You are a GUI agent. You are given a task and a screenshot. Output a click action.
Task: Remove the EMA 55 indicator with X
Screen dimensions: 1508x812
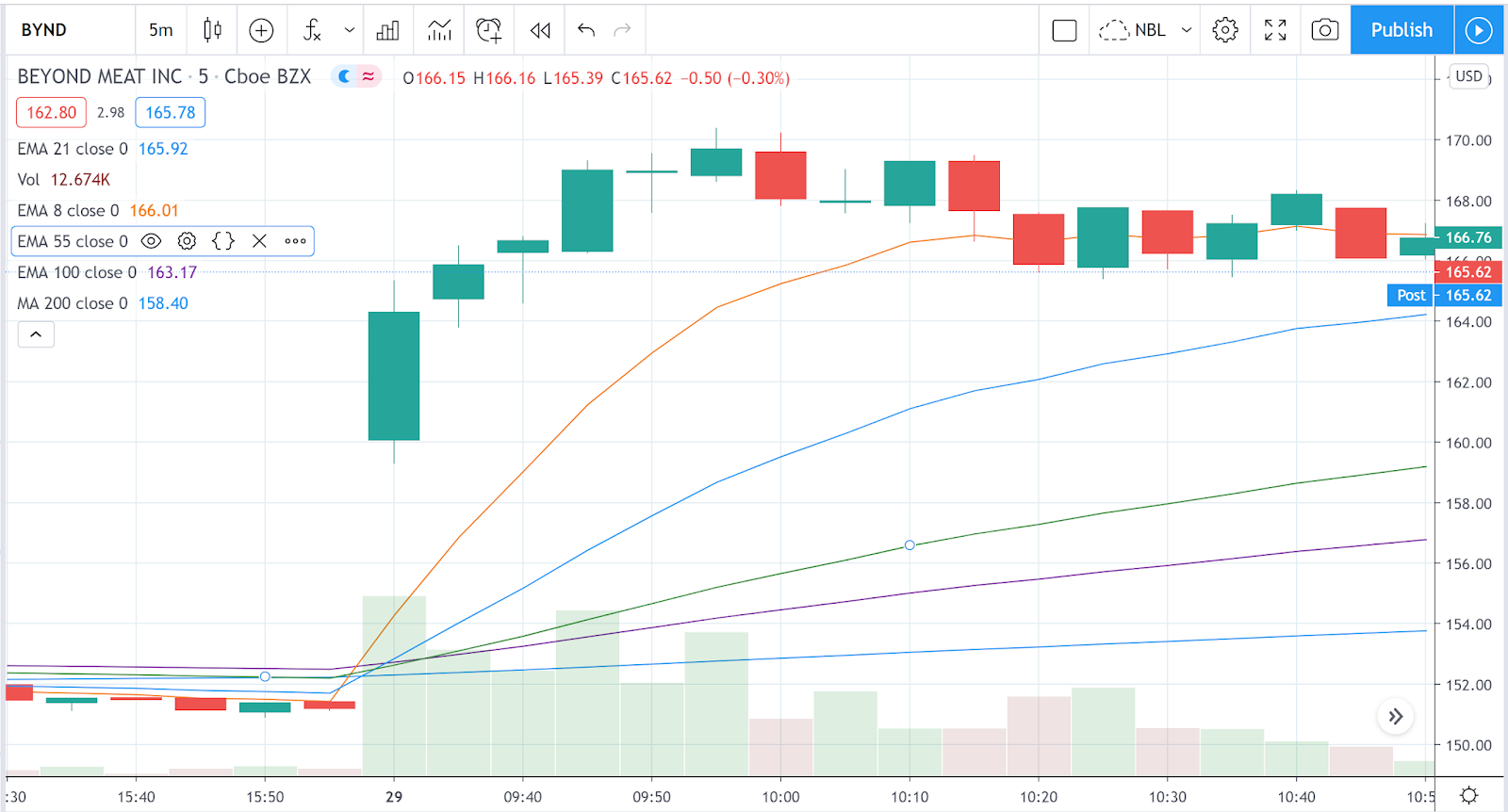pos(259,241)
